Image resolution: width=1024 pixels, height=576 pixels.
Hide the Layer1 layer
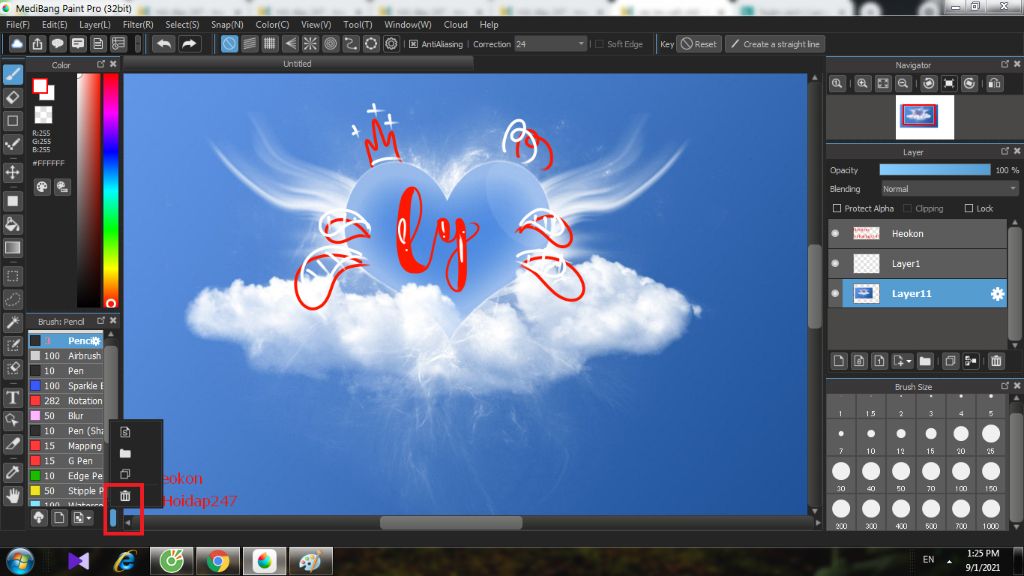pos(835,264)
